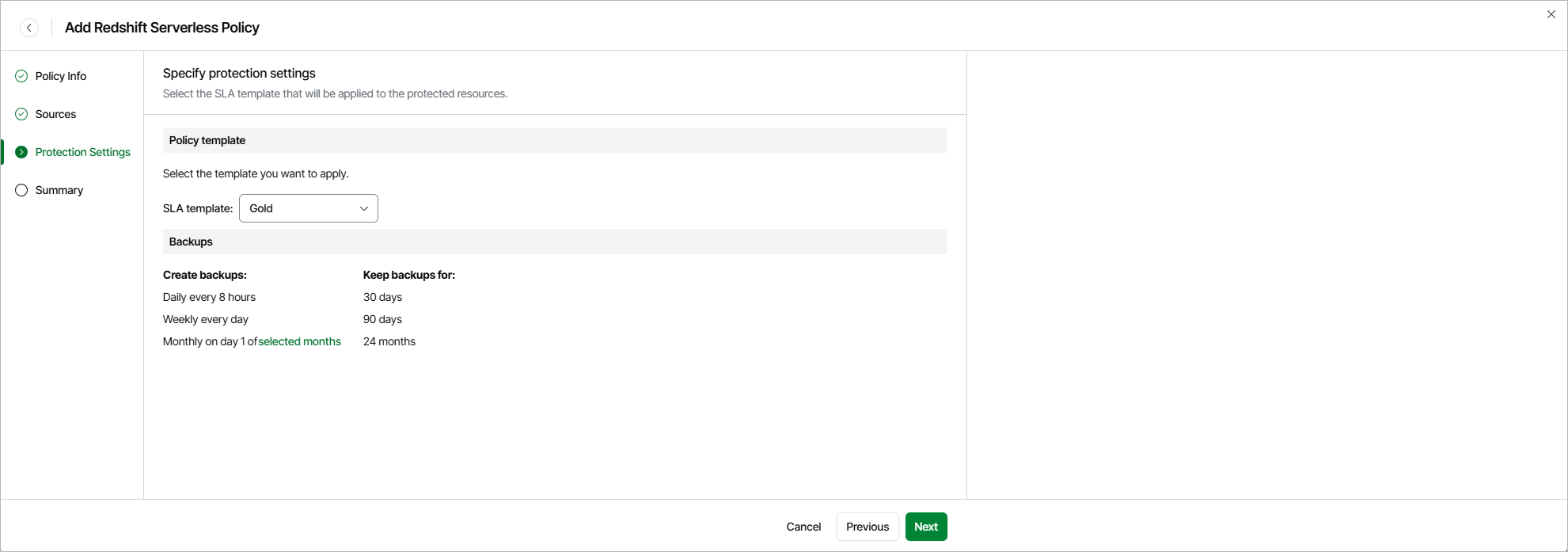Switch to the Sources step
Screen dimensions: 1568x552
[x=55, y=114]
